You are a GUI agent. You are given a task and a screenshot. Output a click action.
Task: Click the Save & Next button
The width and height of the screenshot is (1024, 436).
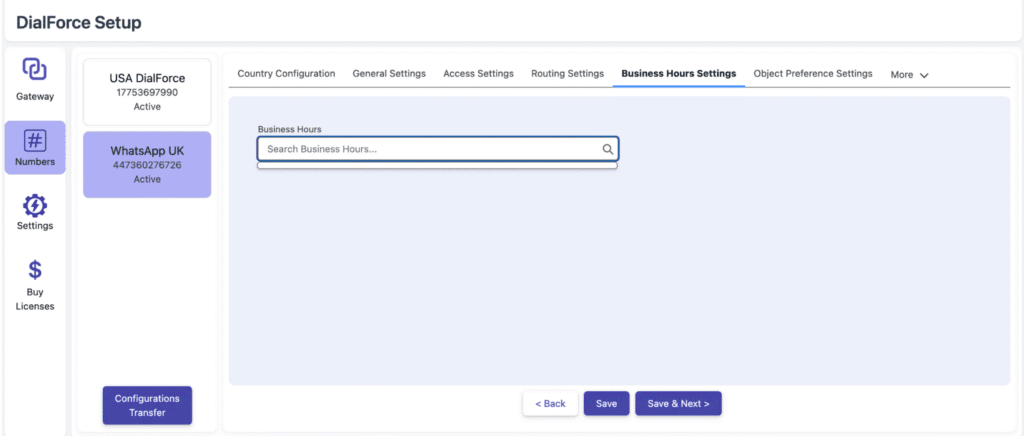click(x=678, y=403)
